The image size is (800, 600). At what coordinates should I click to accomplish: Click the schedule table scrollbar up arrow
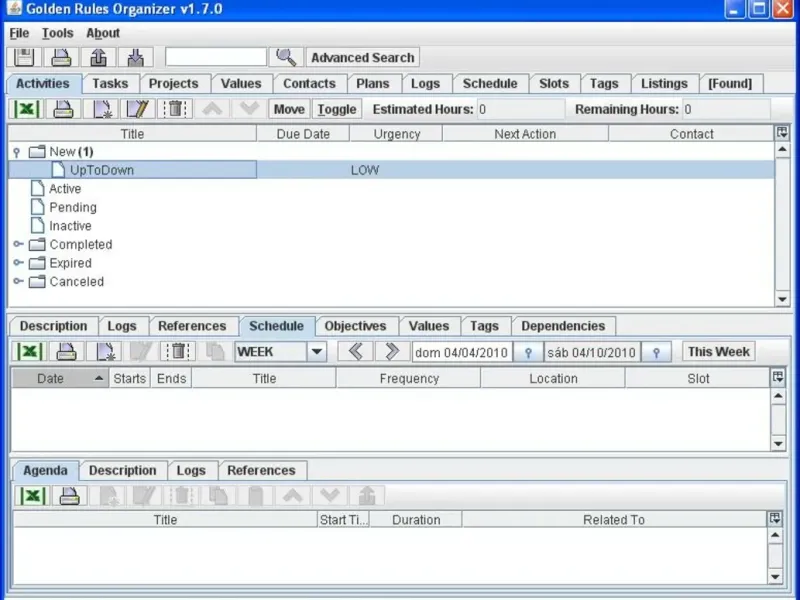(x=778, y=395)
